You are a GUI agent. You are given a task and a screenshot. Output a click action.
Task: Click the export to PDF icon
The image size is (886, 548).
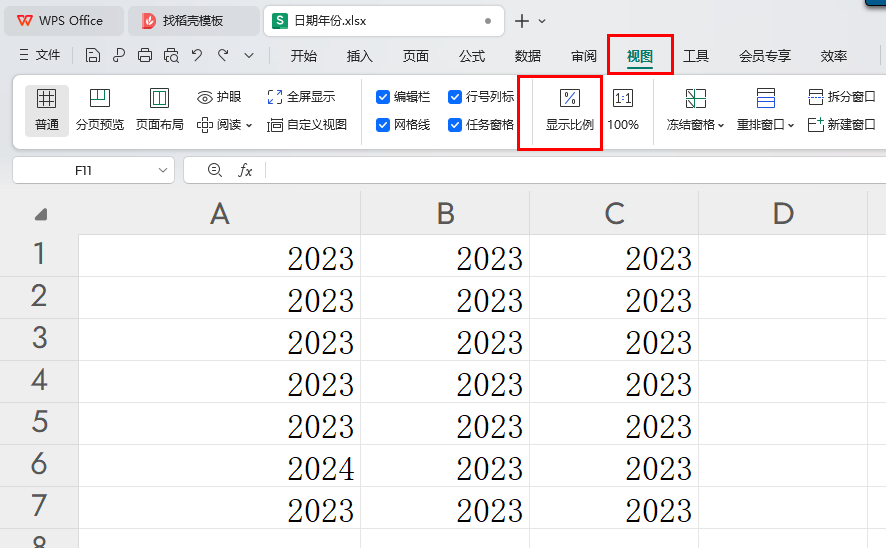(119, 55)
